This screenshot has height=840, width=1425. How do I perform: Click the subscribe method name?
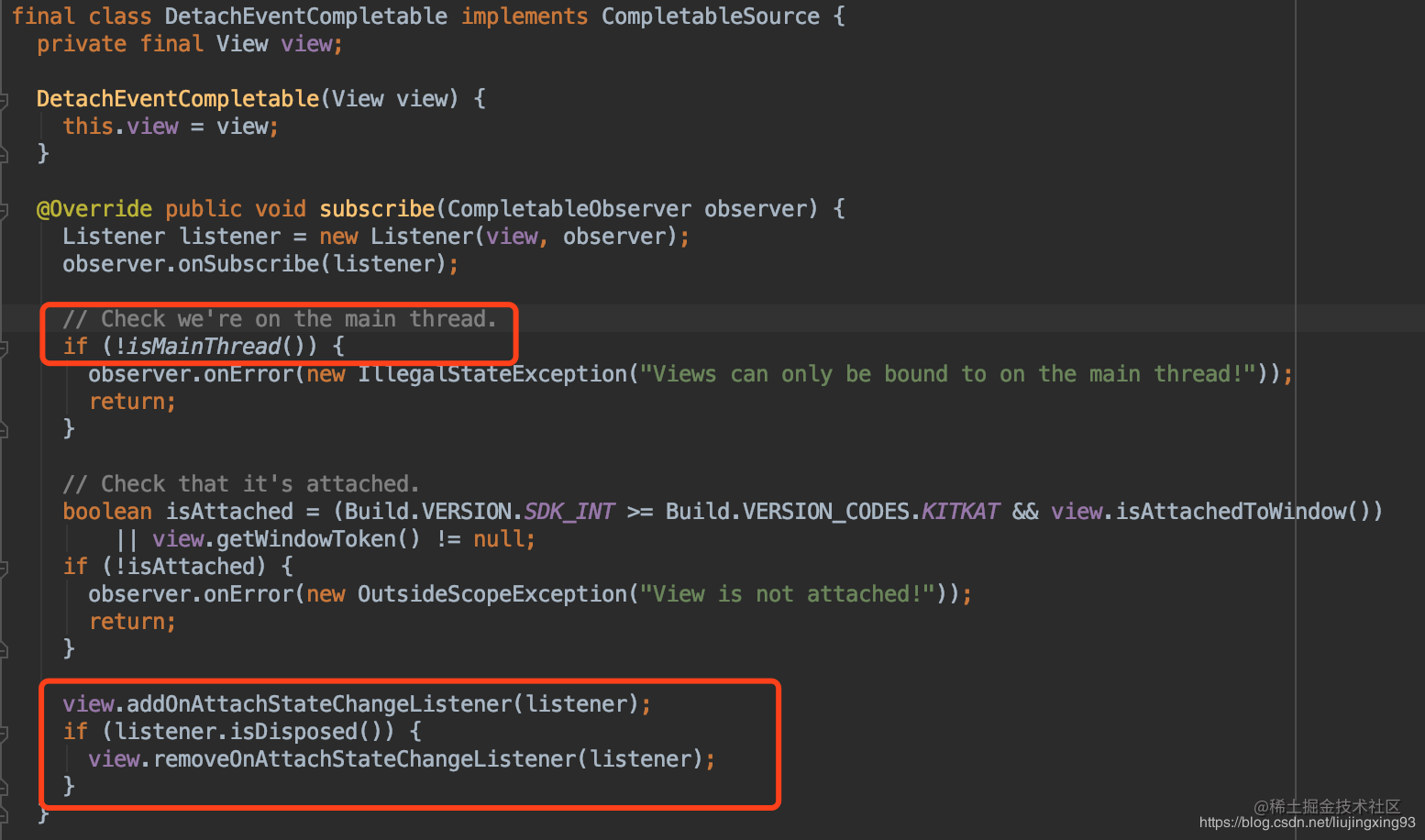click(x=377, y=209)
